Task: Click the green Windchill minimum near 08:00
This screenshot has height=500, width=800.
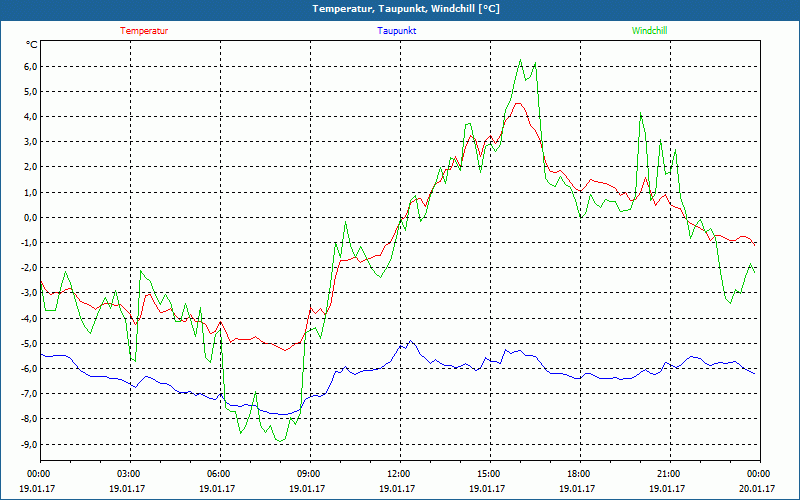Action: coord(279,441)
